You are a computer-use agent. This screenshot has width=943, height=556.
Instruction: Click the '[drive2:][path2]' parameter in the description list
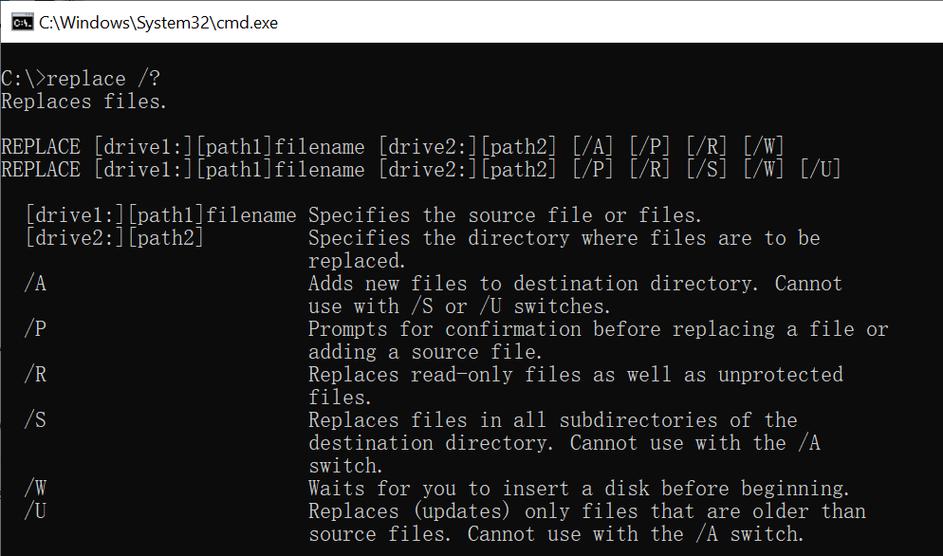coord(114,238)
